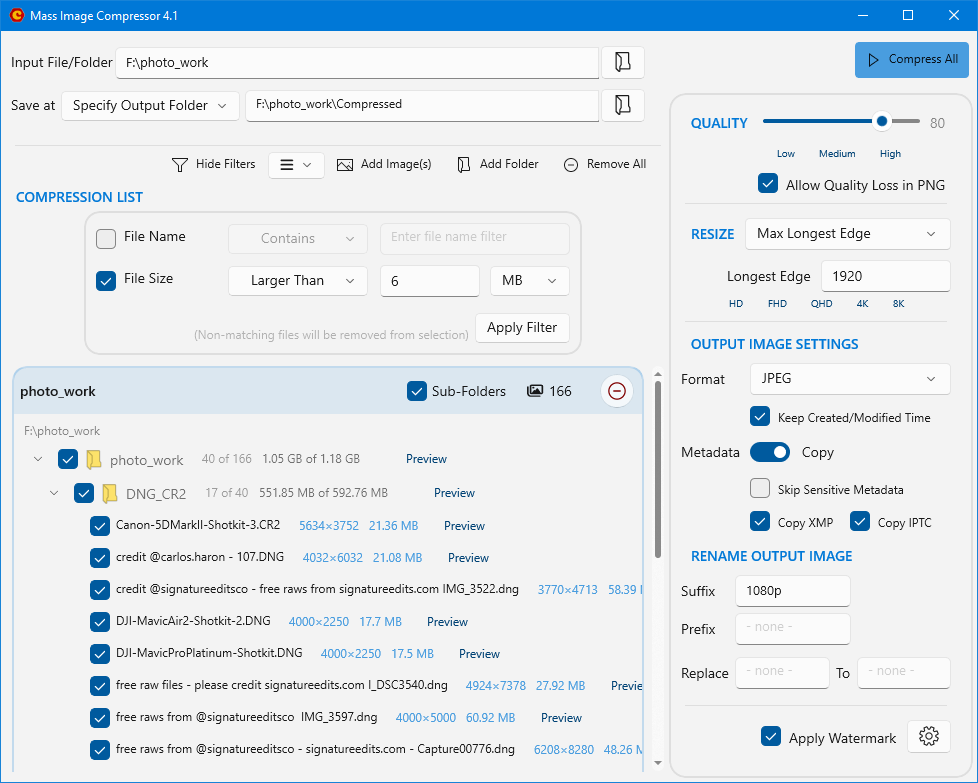Open the MB file size unit dropdown
Image resolution: width=978 pixels, height=783 pixels.
(529, 281)
